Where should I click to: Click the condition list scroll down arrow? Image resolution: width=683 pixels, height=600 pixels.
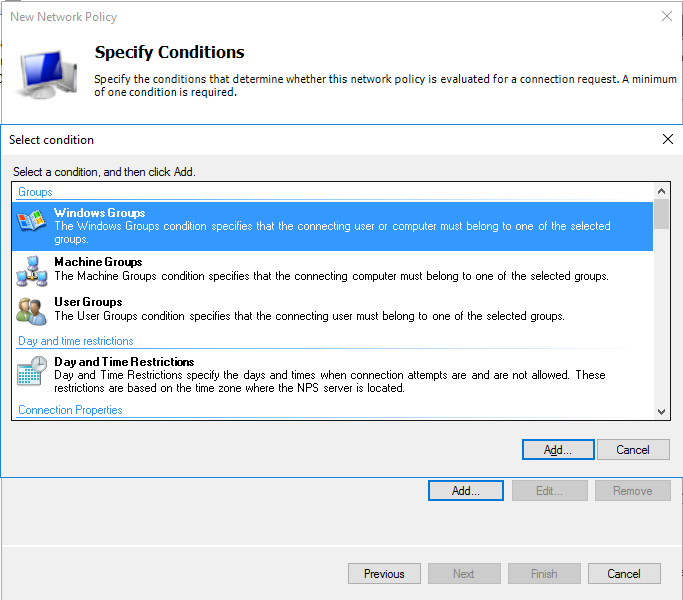(x=661, y=411)
